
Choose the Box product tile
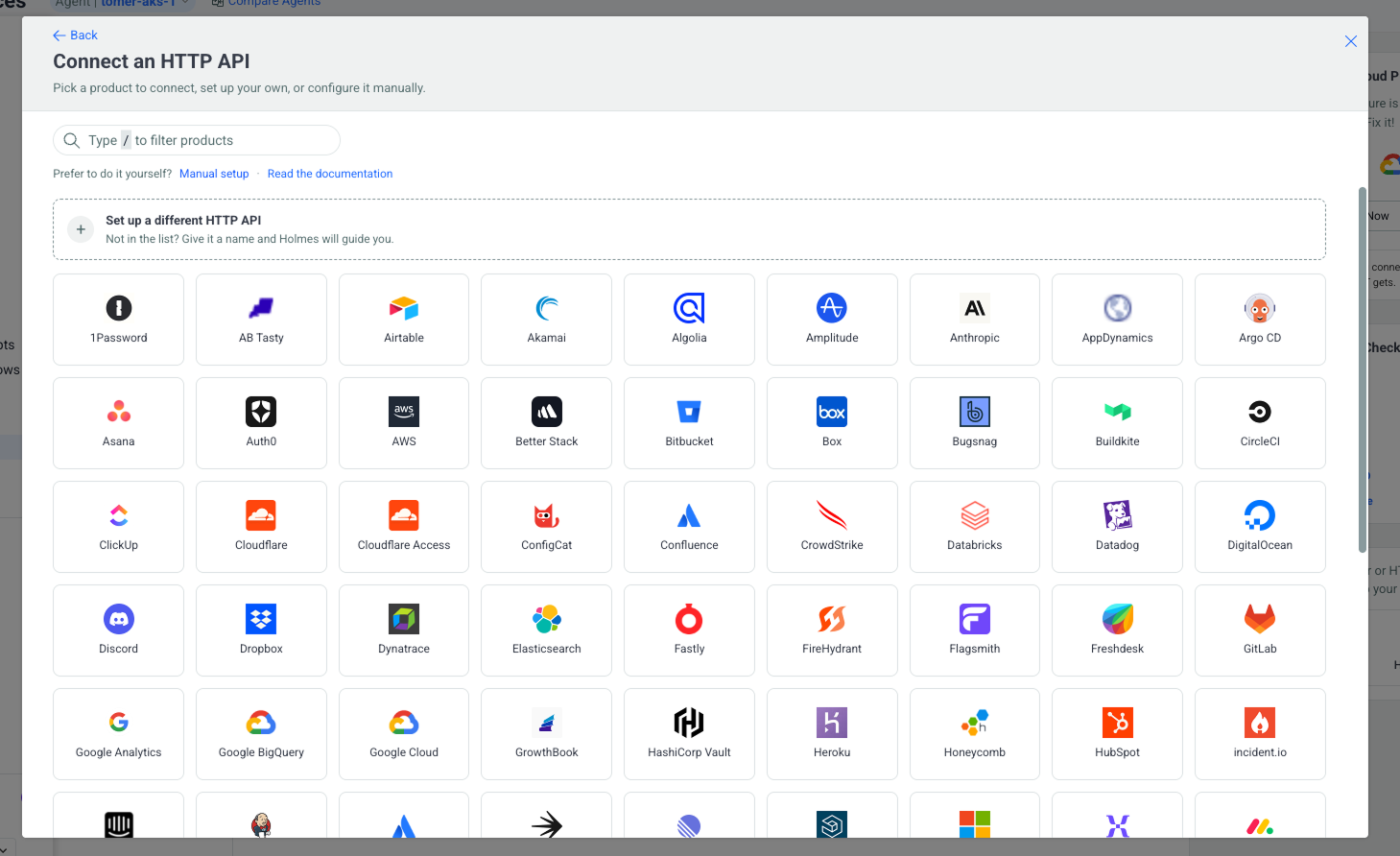832,423
